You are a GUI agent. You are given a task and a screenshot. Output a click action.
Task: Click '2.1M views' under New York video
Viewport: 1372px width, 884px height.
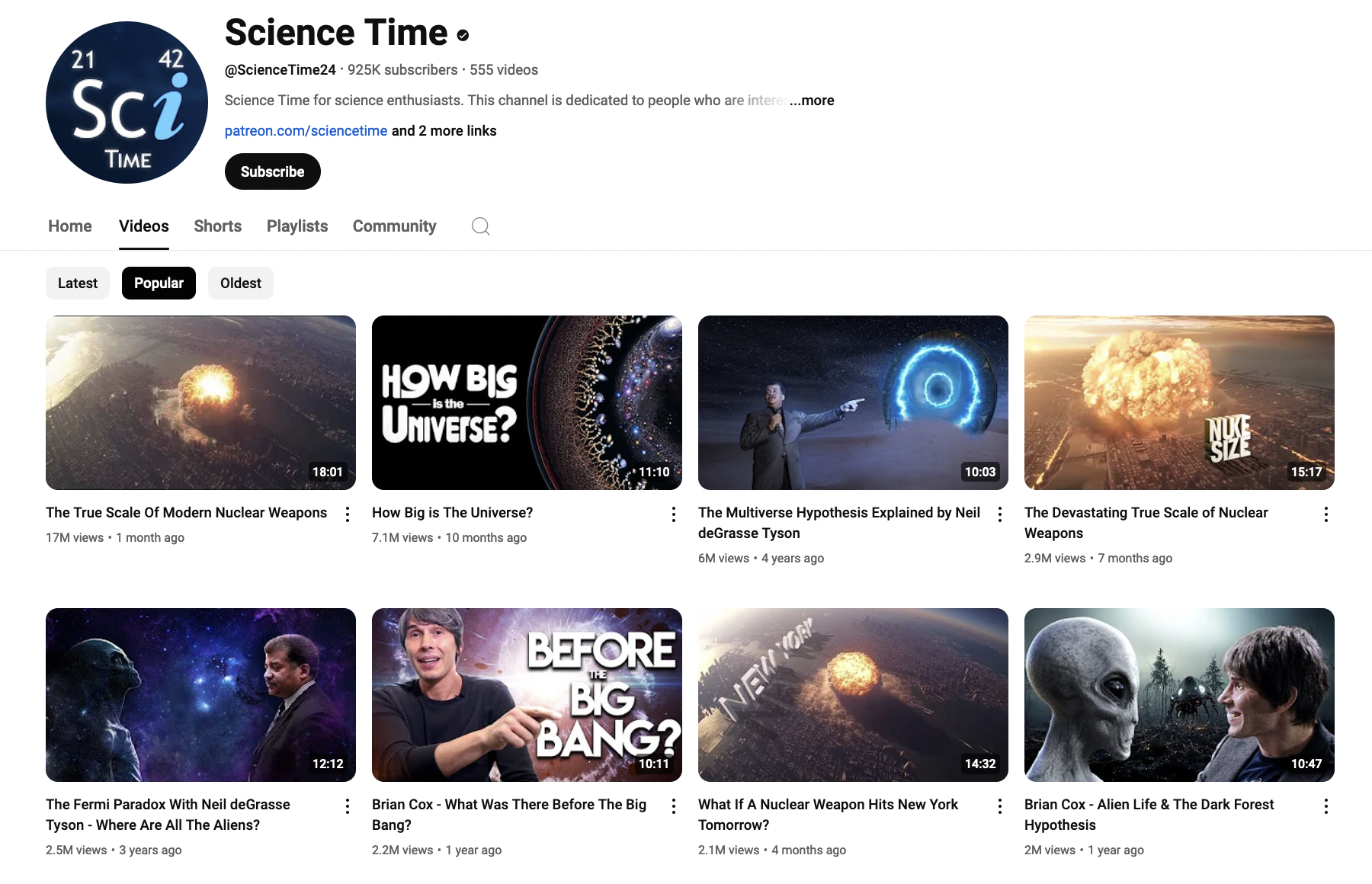[x=729, y=850]
